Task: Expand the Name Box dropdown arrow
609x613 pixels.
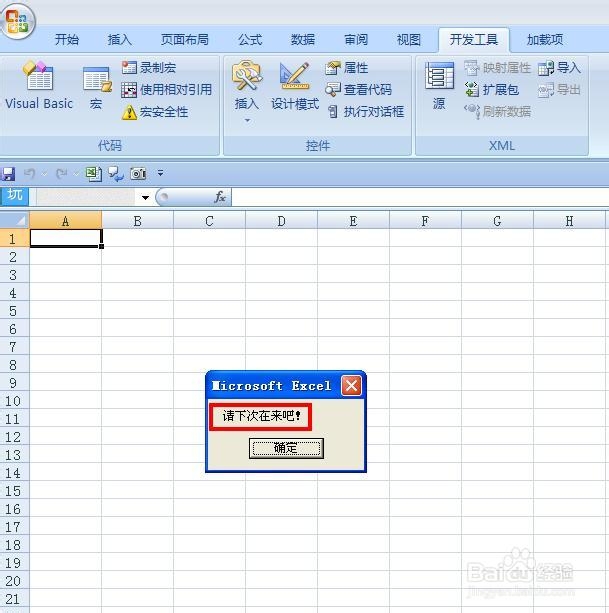Action: [145, 197]
